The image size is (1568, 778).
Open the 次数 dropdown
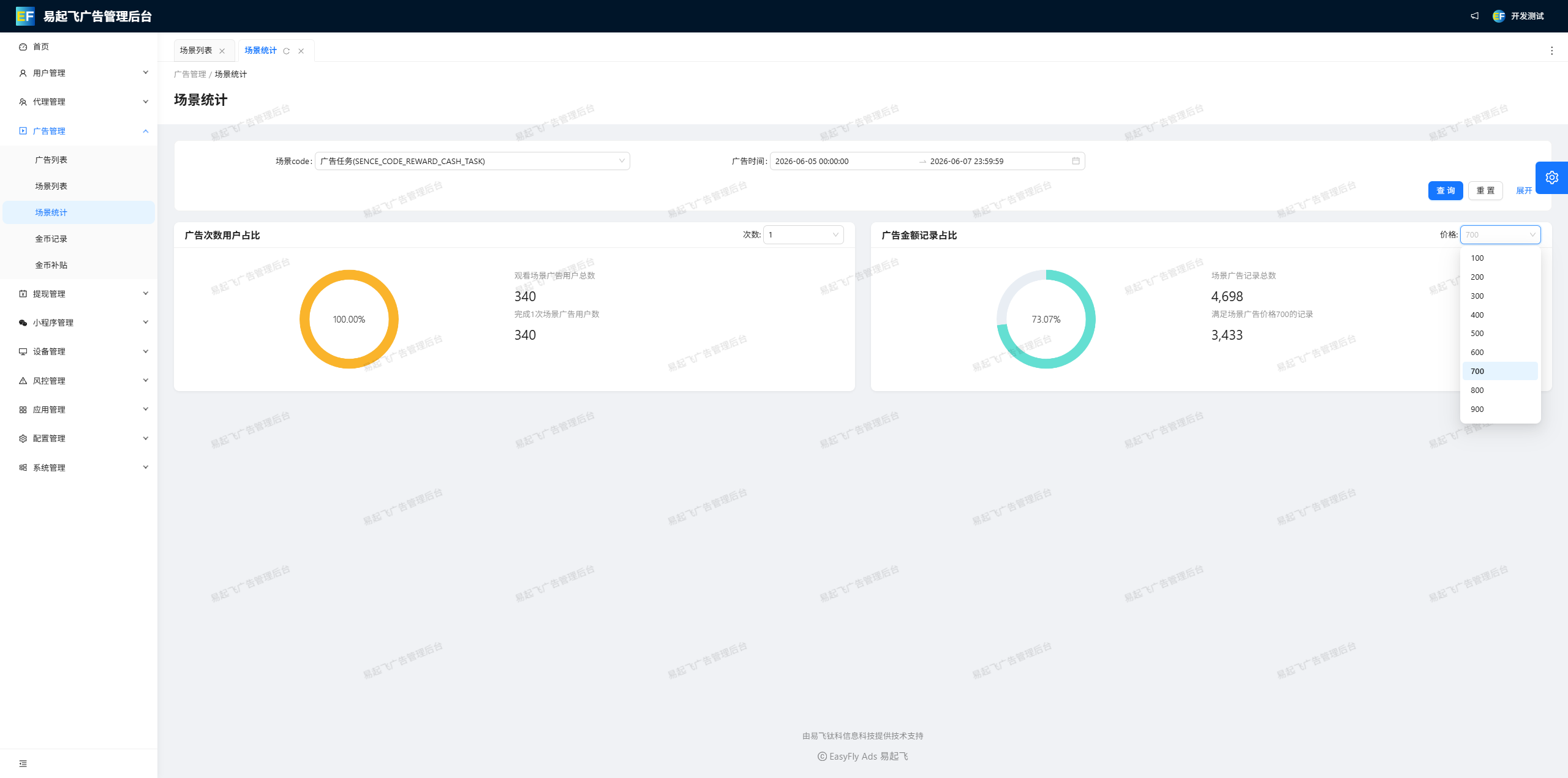tap(803, 234)
